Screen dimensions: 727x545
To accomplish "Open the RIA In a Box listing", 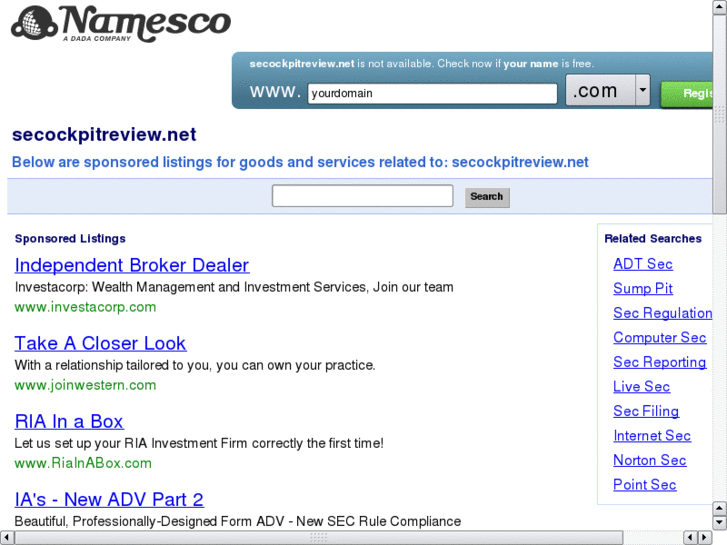I will click(x=69, y=422).
